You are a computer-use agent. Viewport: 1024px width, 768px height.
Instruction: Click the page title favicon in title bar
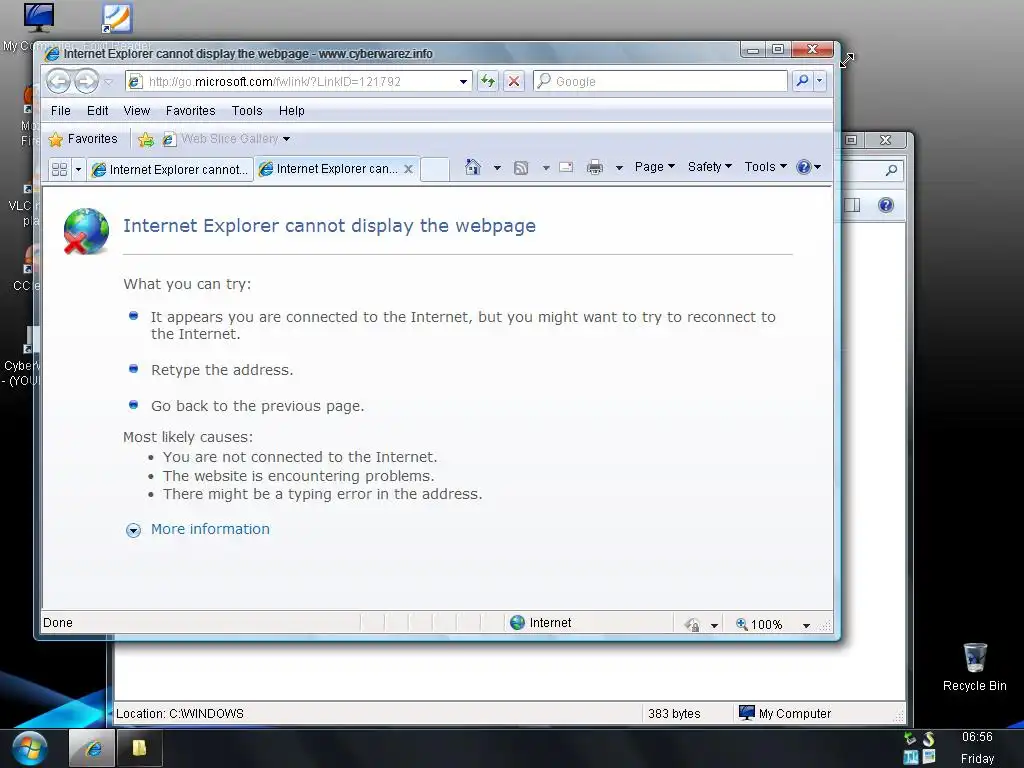point(52,54)
